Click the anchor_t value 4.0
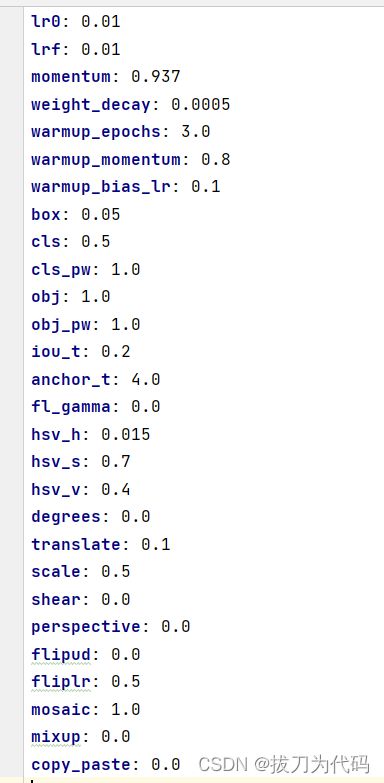This screenshot has width=384, height=783. pyautogui.click(x=145, y=379)
